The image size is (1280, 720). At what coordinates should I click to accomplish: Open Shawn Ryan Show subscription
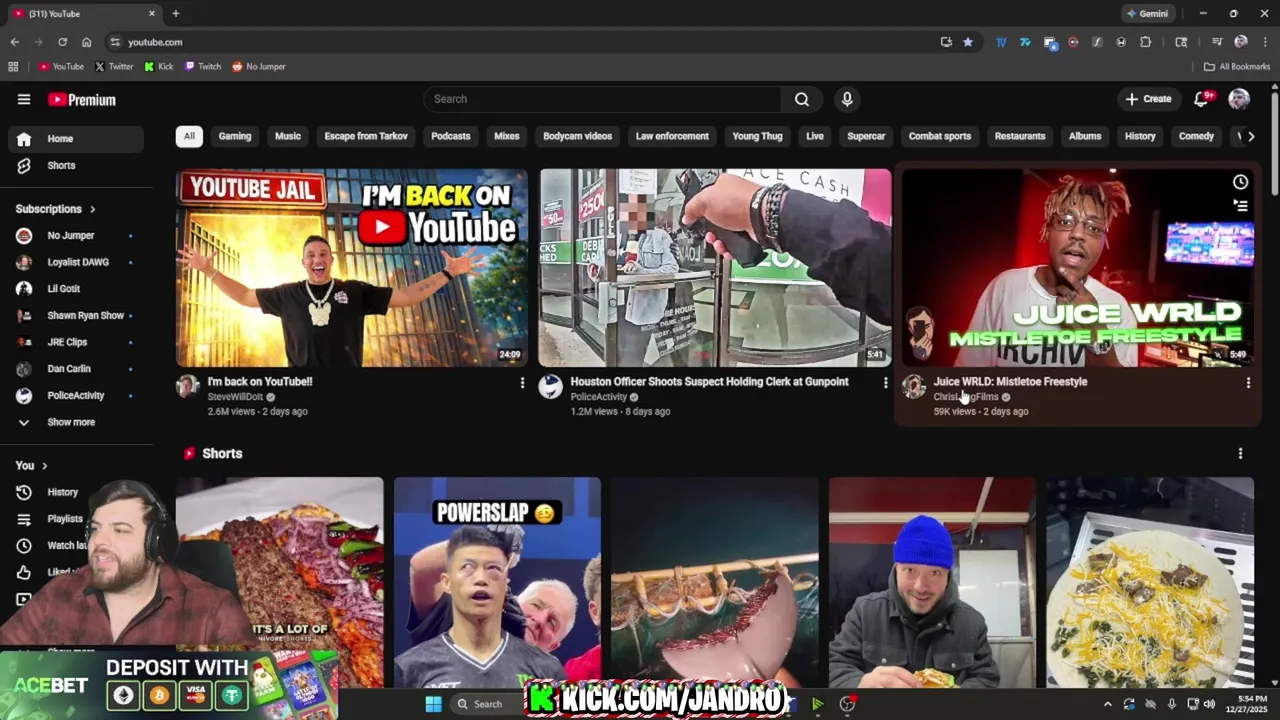tap(75, 315)
